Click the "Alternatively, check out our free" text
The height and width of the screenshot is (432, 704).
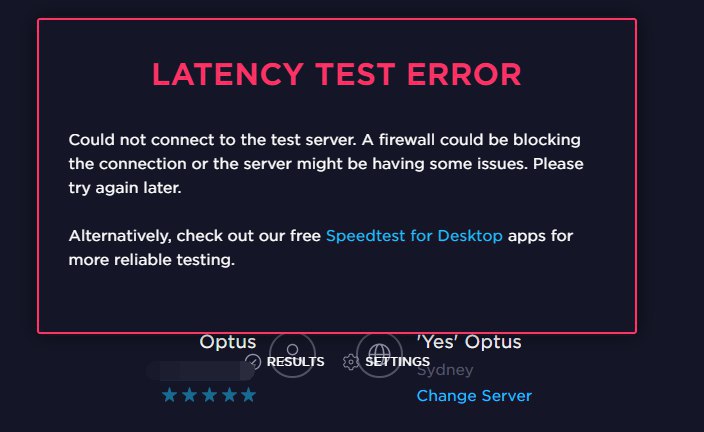pyautogui.click(x=195, y=237)
